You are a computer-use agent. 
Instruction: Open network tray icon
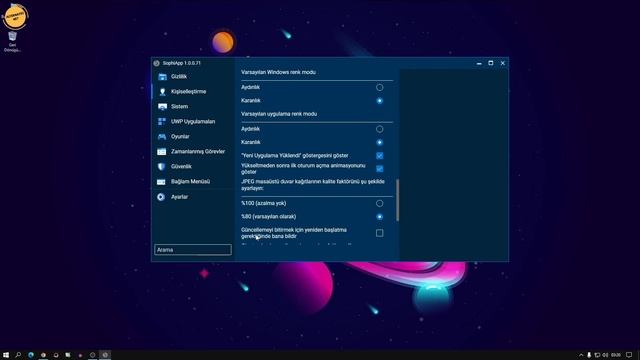pyautogui.click(x=597, y=355)
